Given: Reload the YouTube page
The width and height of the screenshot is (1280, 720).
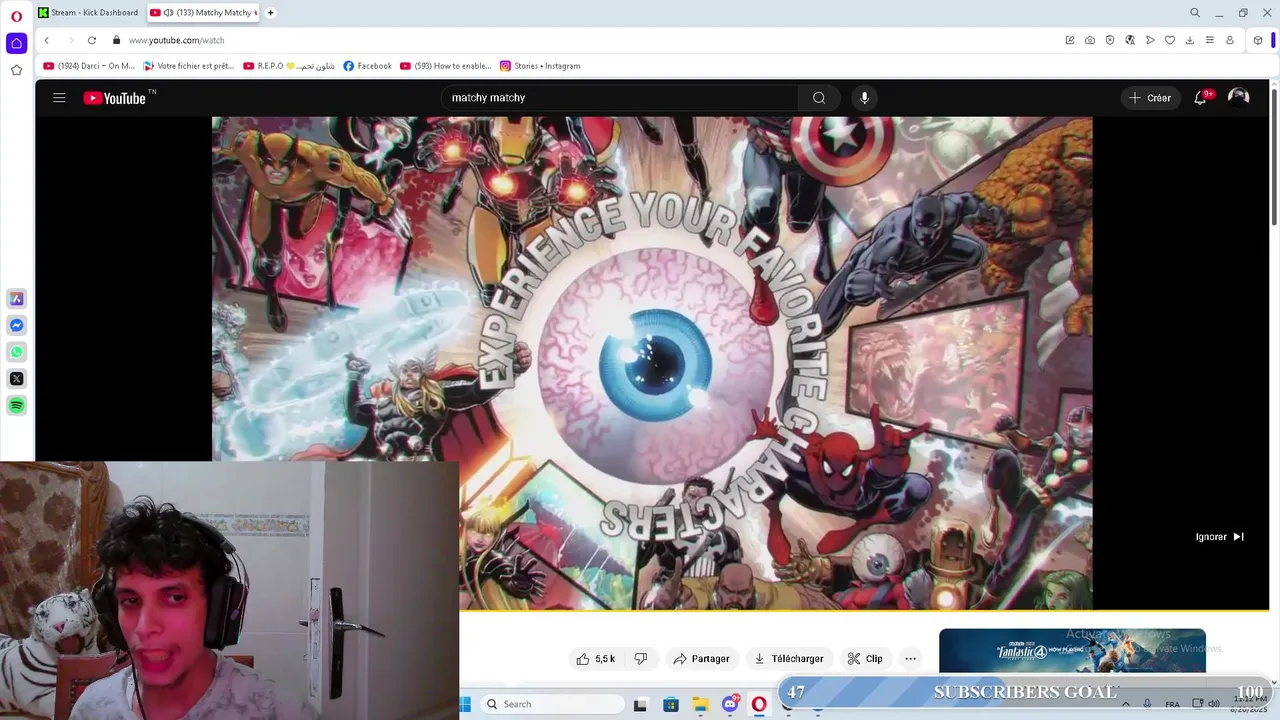Looking at the screenshot, I should coord(92,40).
